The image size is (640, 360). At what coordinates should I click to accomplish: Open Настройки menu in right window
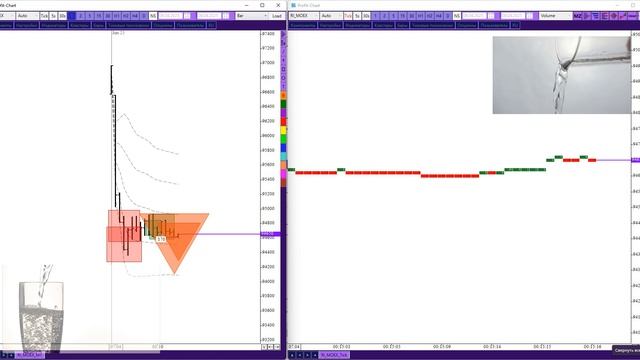(x=330, y=25)
